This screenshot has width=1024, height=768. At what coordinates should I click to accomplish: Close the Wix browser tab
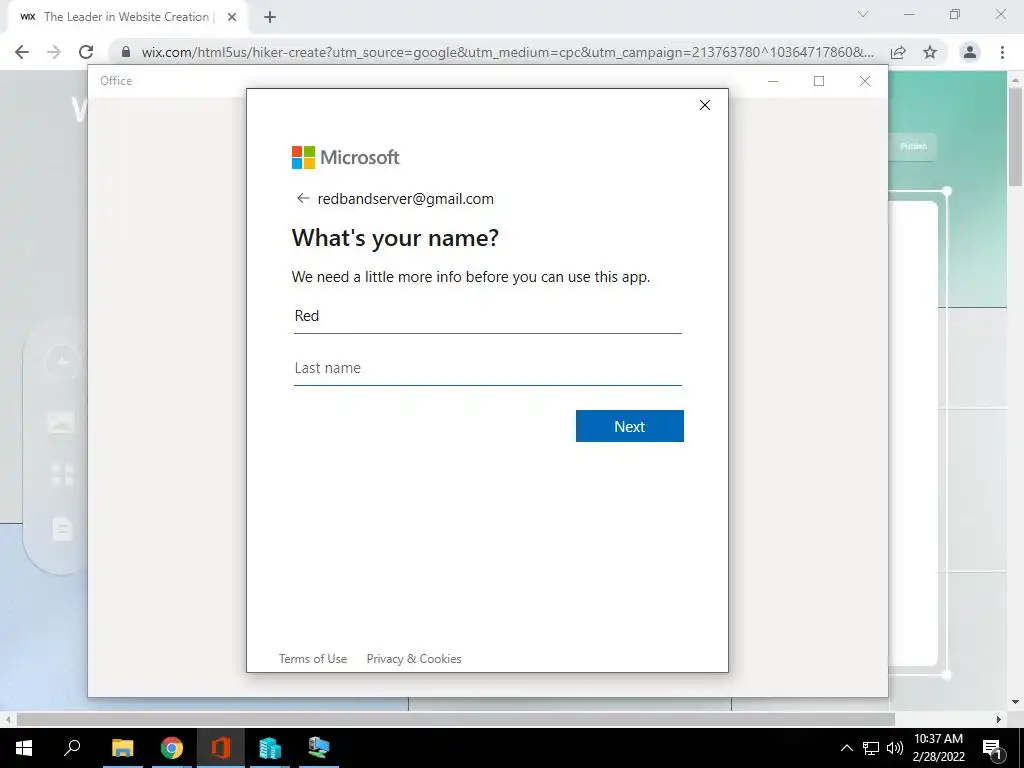pyautogui.click(x=232, y=17)
